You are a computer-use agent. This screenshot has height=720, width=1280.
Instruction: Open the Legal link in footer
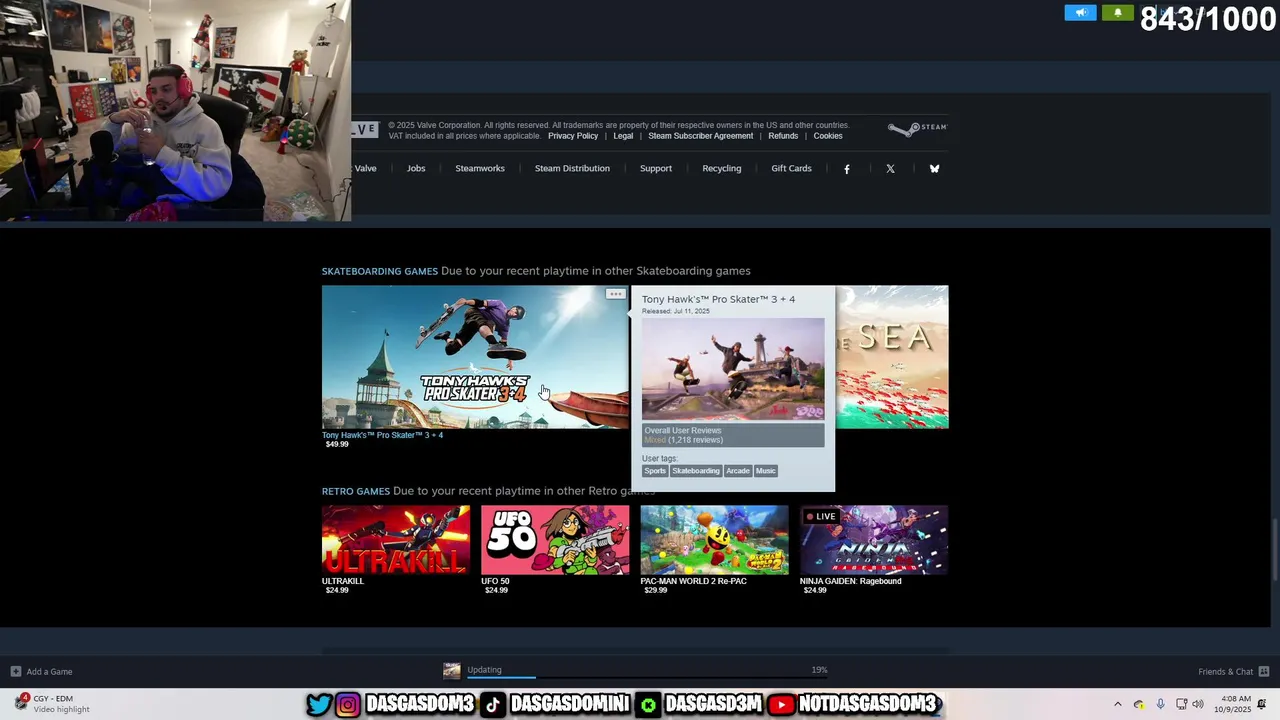[x=623, y=136]
